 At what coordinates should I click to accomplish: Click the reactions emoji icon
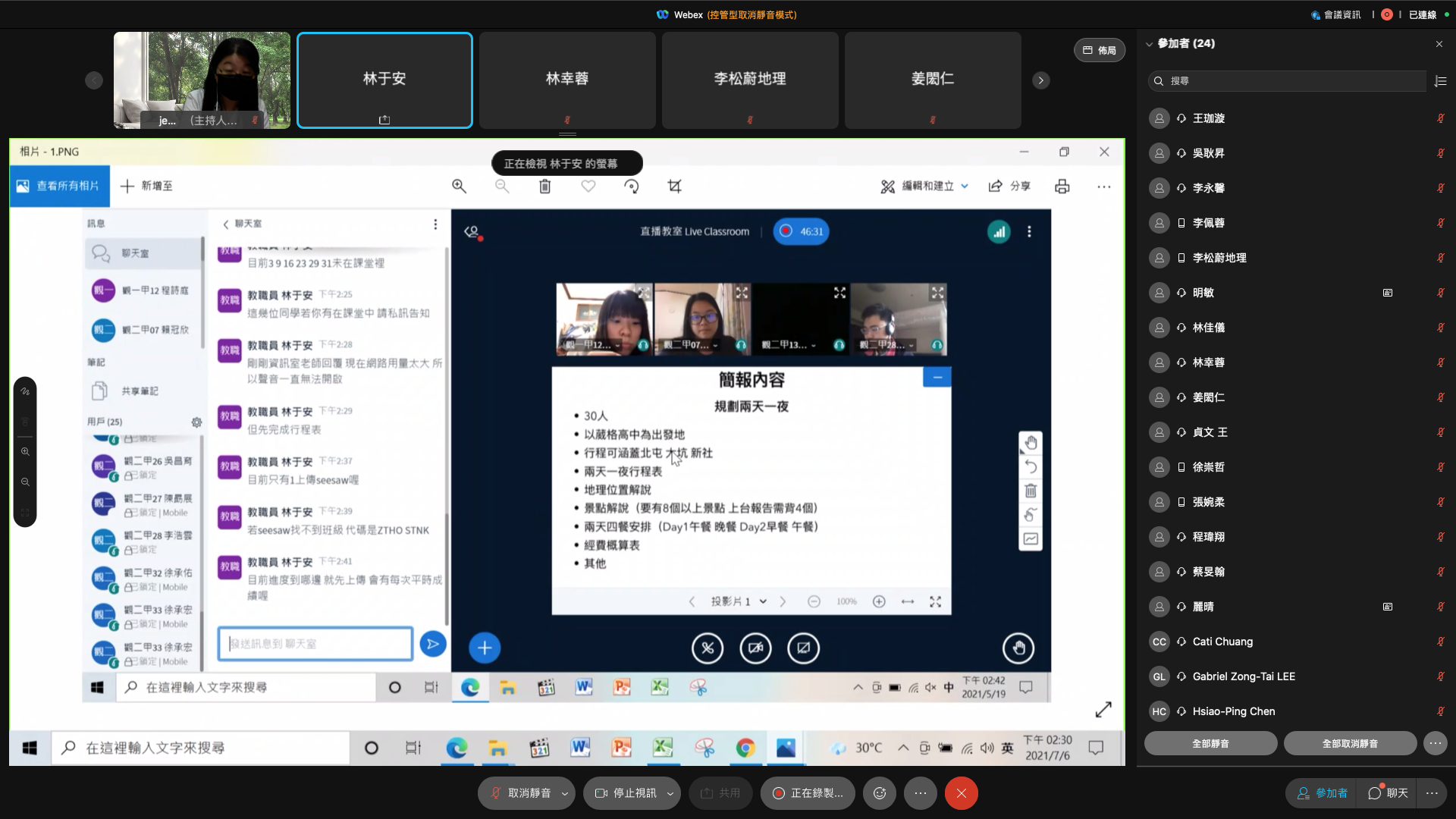(x=880, y=793)
